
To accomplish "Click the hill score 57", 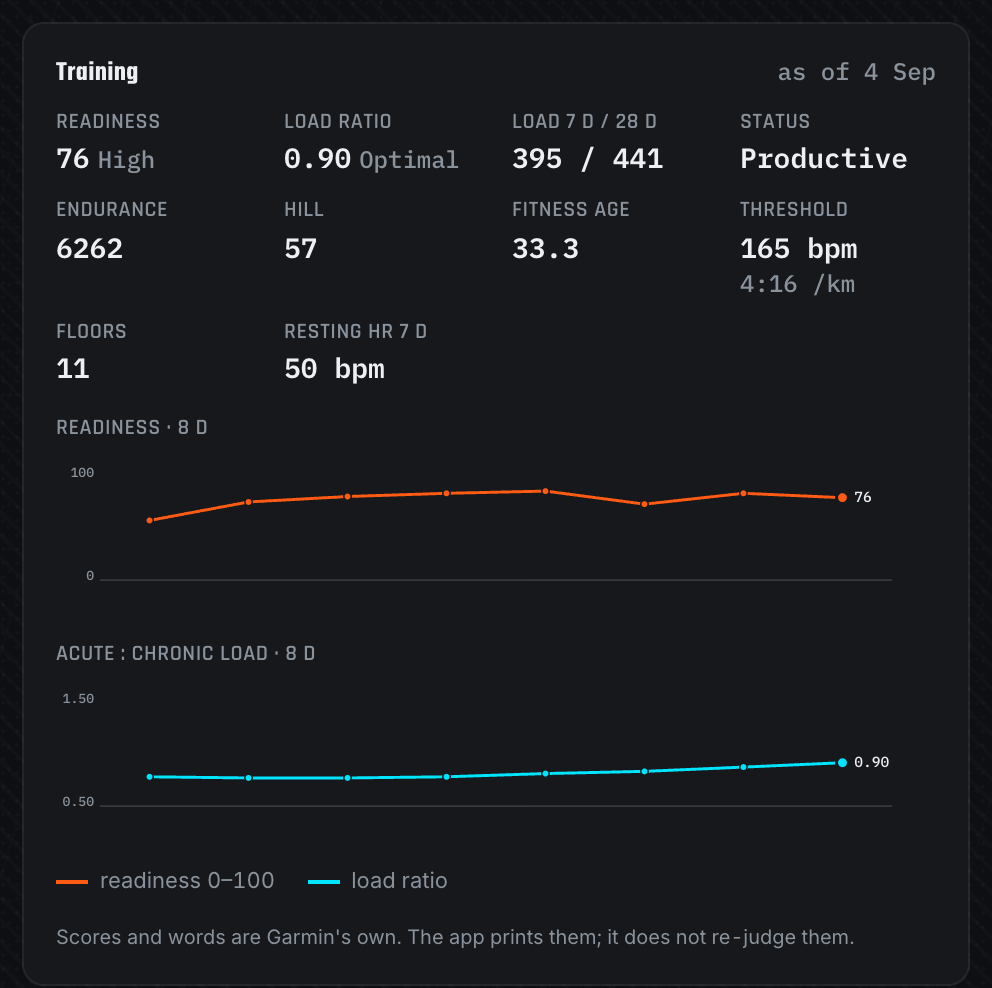I will [x=301, y=249].
